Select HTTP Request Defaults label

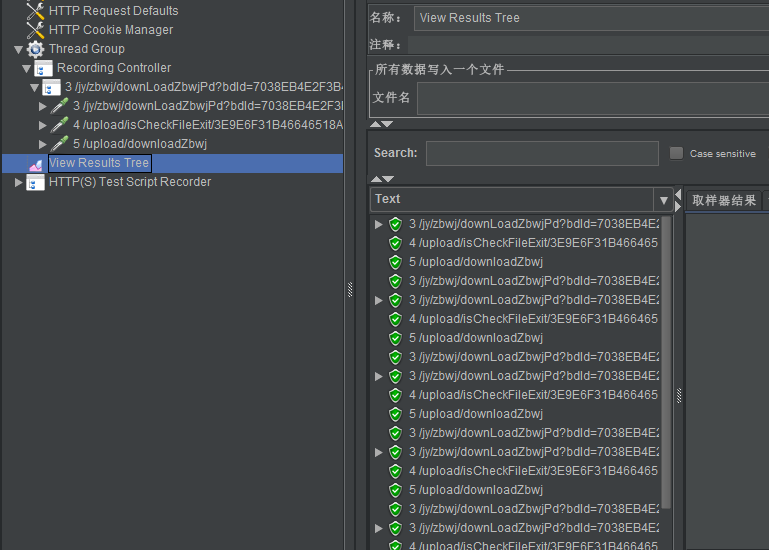tap(113, 11)
